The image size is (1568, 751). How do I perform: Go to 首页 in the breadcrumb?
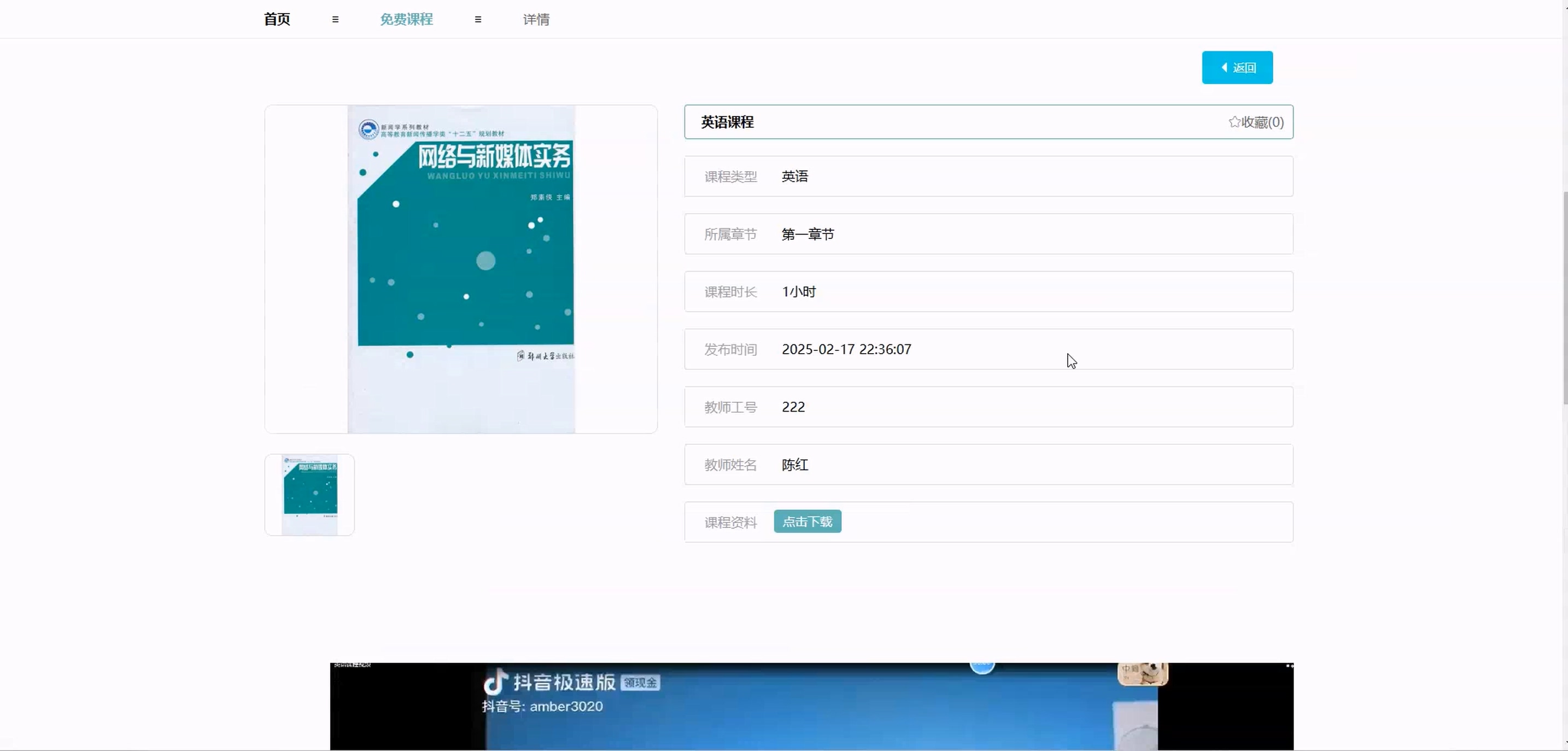[277, 20]
